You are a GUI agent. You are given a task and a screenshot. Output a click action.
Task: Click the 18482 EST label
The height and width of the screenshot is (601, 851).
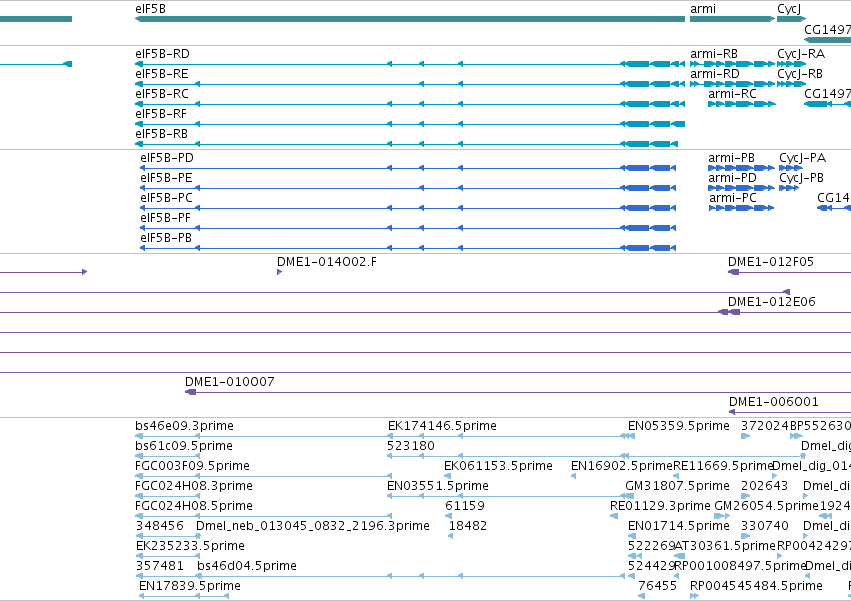point(468,526)
